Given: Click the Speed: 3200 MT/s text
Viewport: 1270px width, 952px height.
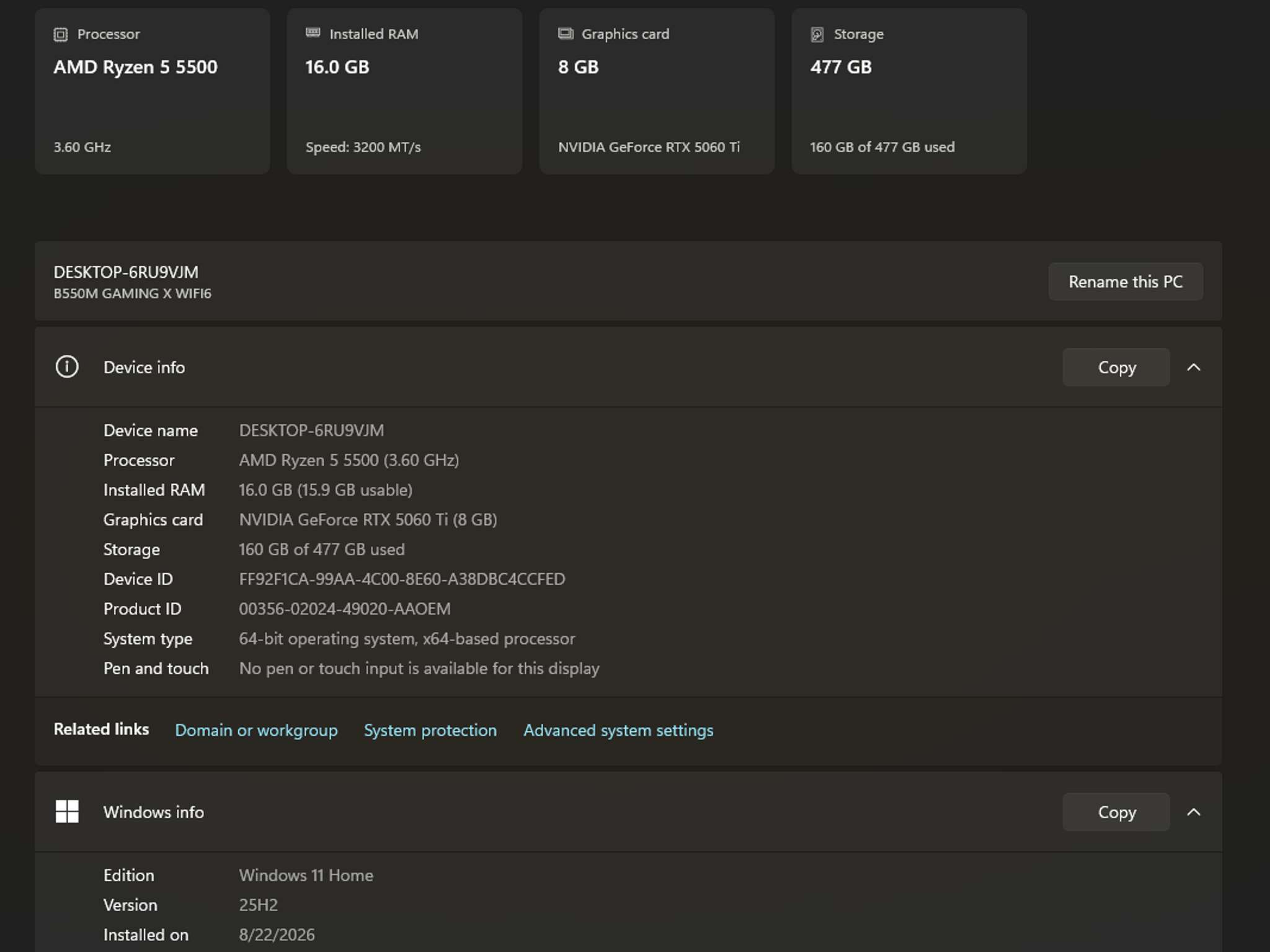Looking at the screenshot, I should (363, 147).
